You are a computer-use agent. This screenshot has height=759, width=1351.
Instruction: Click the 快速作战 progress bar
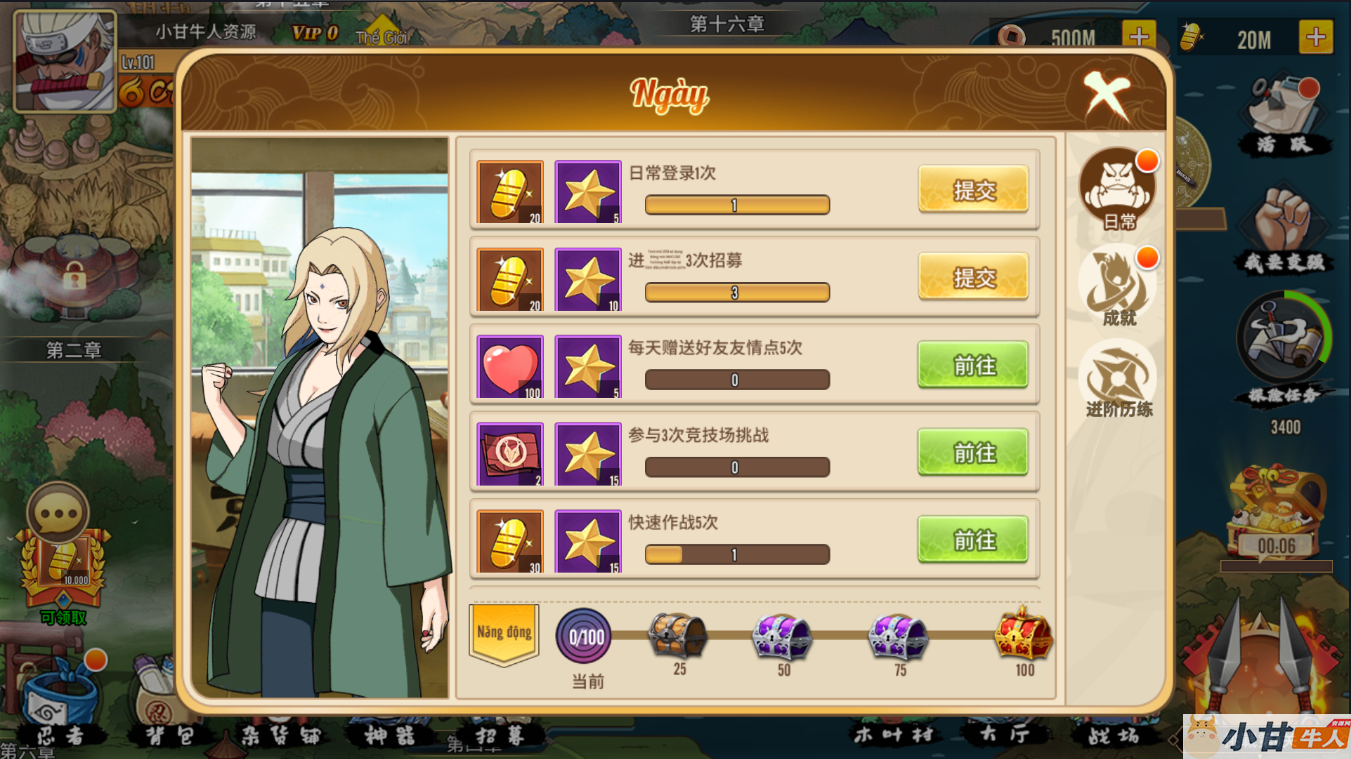737,555
